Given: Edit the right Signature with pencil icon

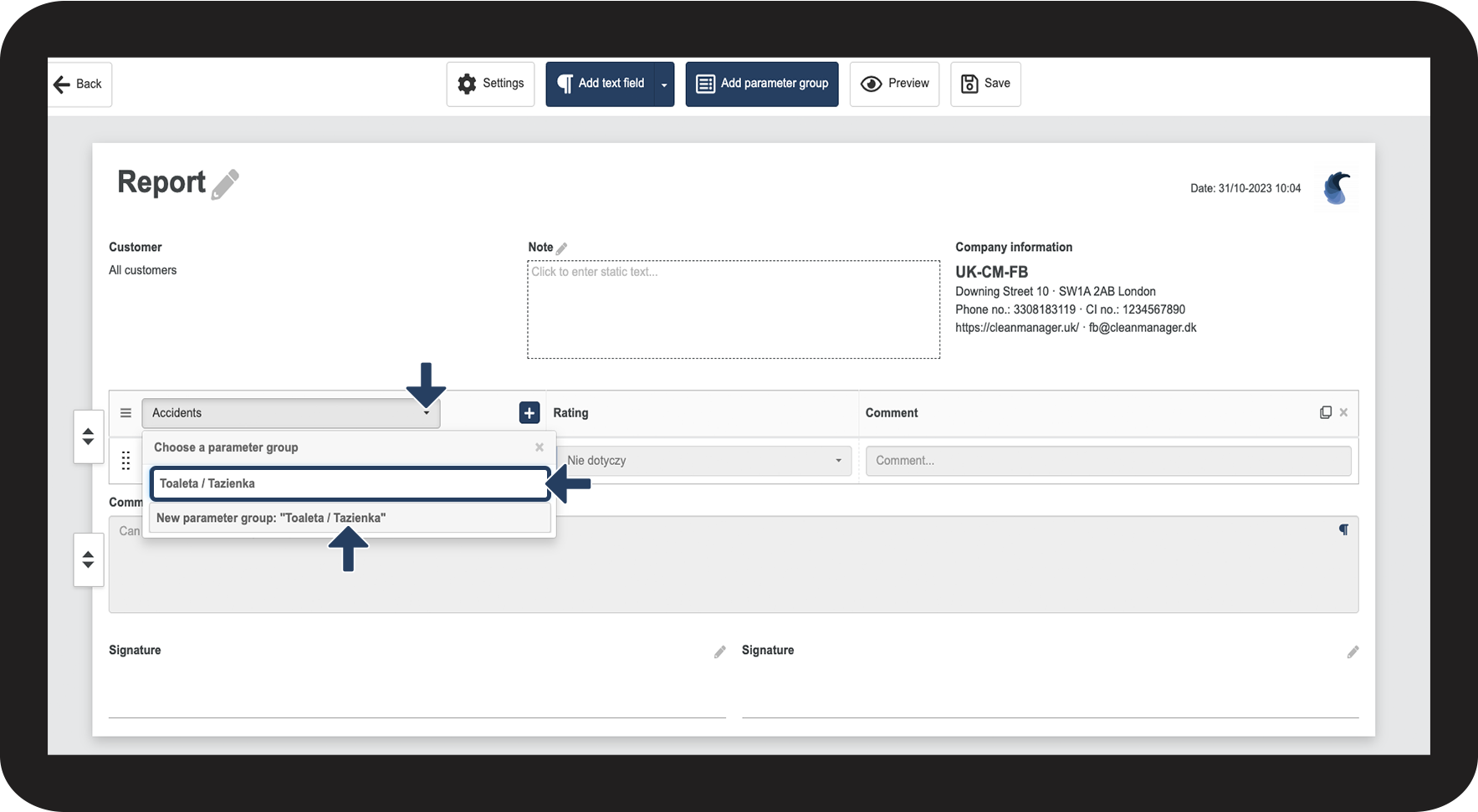Looking at the screenshot, I should [x=1353, y=652].
